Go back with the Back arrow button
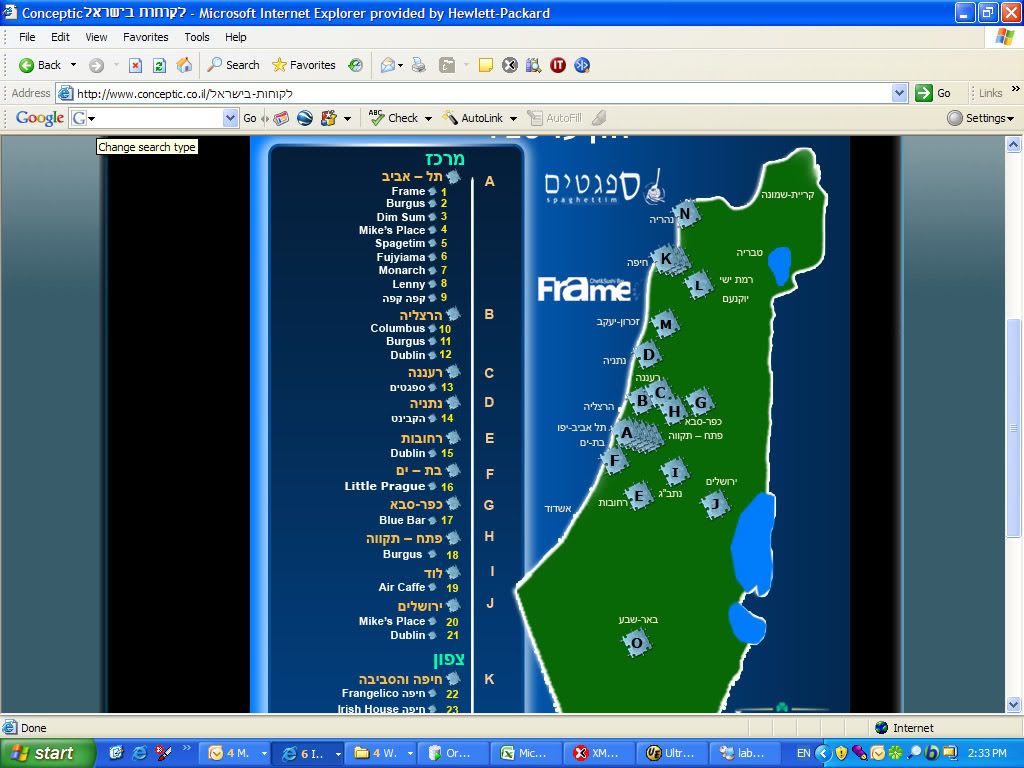Viewport: 1024px width, 768px height. click(x=39, y=65)
